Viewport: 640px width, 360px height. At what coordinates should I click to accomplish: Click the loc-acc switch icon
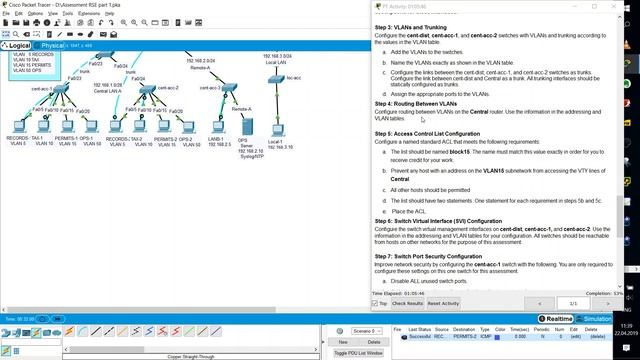click(x=276, y=79)
